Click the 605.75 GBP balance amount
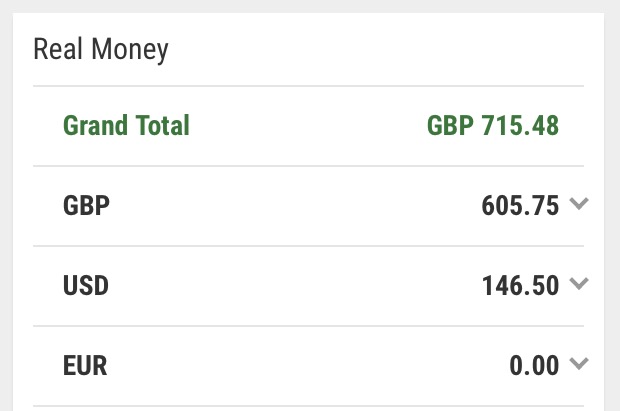 [x=520, y=206]
